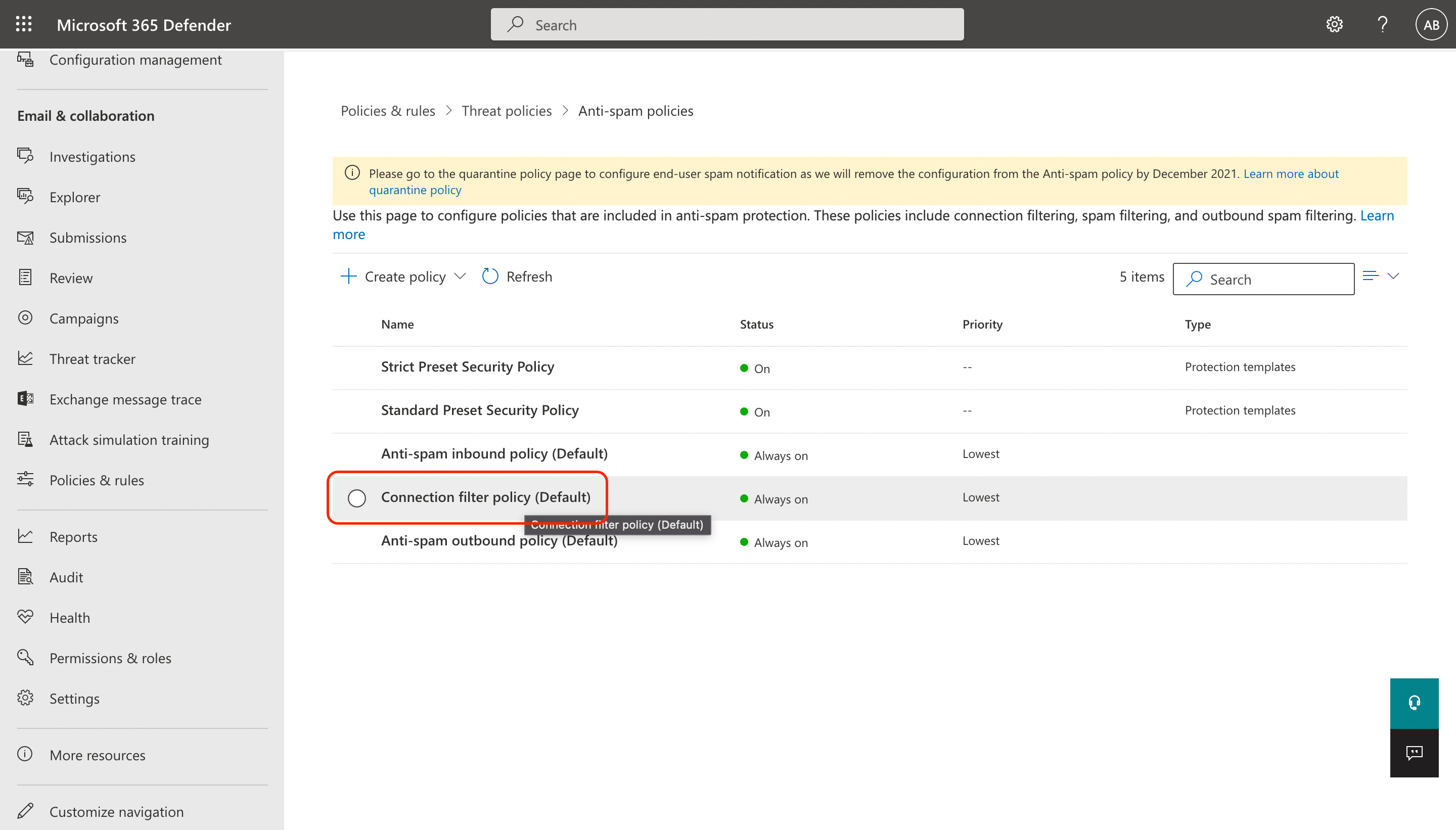Open the list view options dropdown

pos(1381,276)
